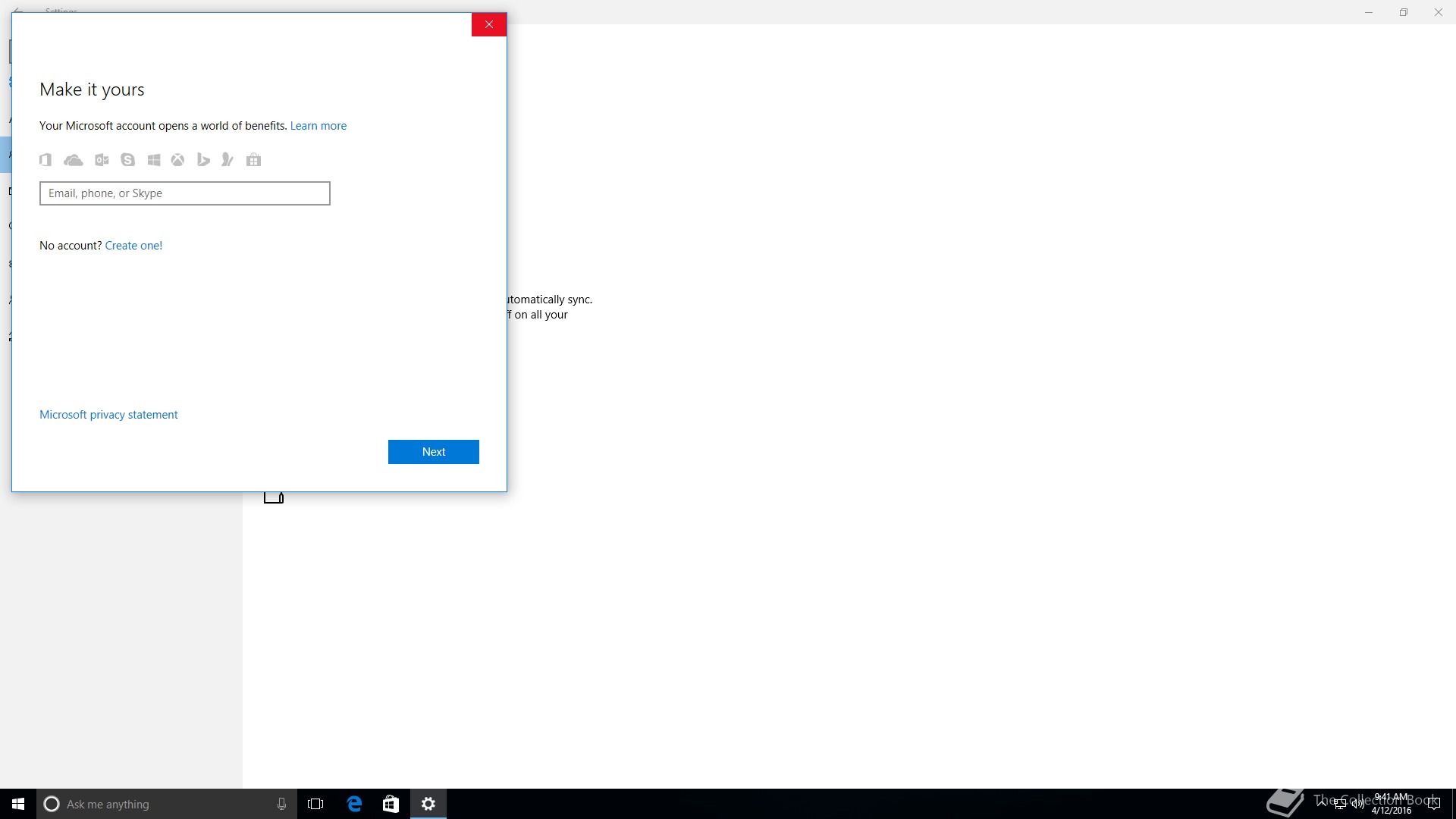The width and height of the screenshot is (1456, 819).
Task: Follow the Create one! link
Action: tap(133, 246)
